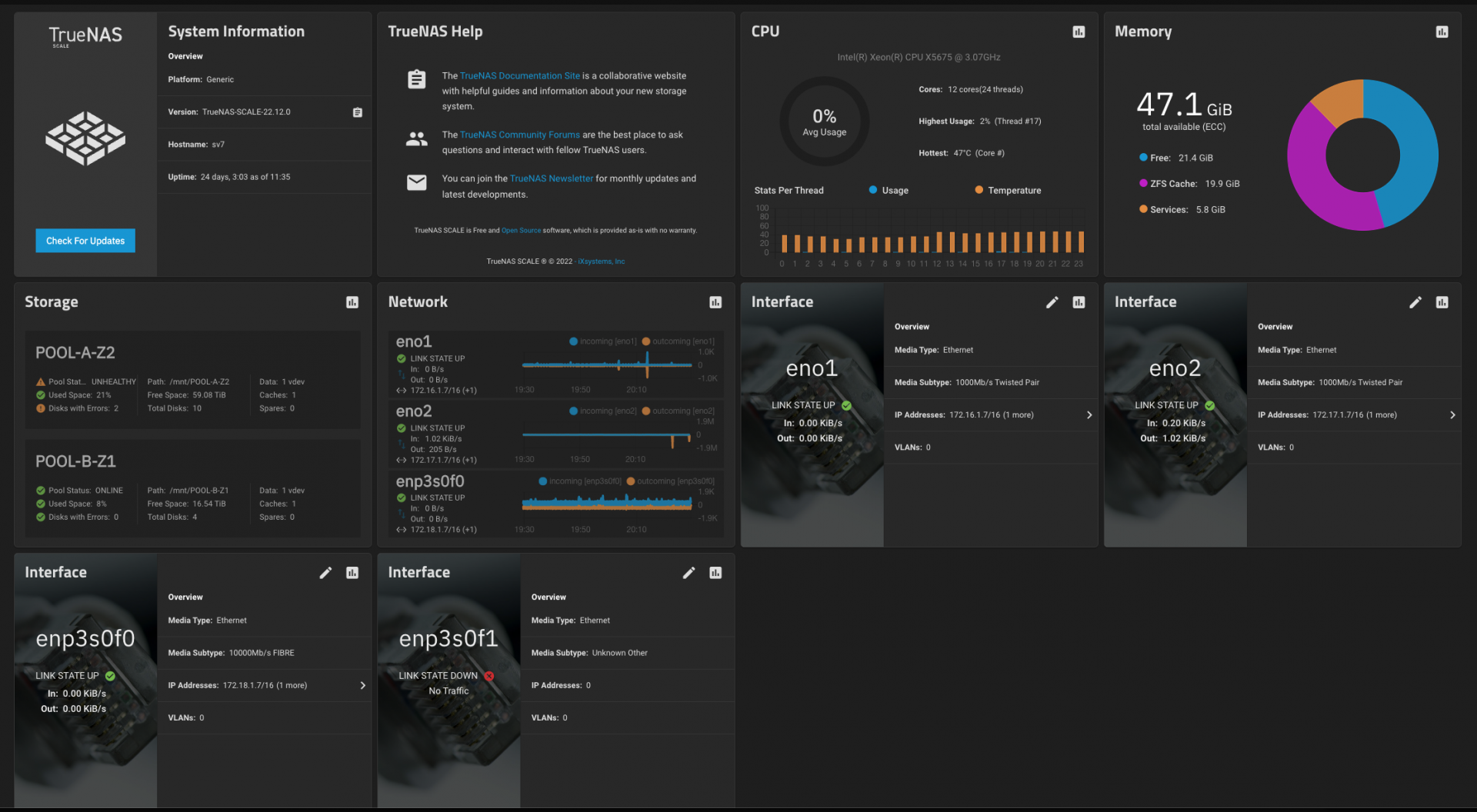Open reports icon on enp3s0f0 card
This screenshot has height=812, width=1477.
[x=352, y=573]
